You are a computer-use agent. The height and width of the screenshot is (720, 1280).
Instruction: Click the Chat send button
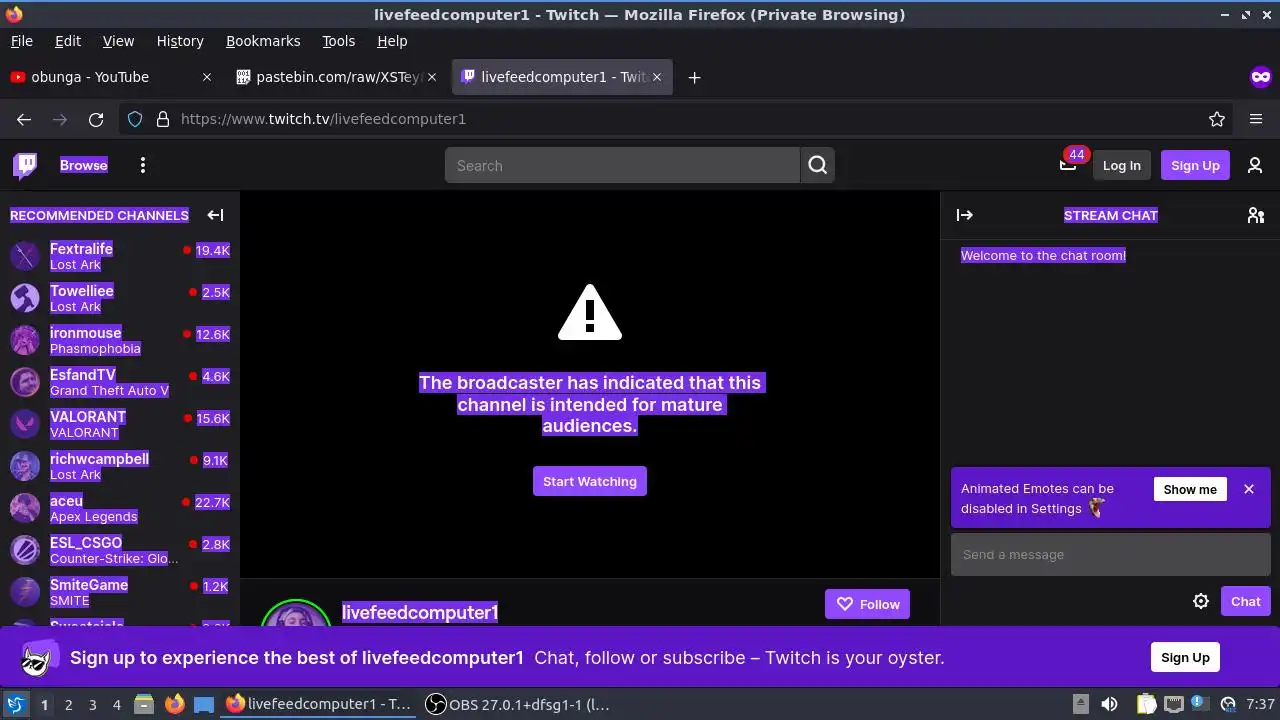(1245, 601)
